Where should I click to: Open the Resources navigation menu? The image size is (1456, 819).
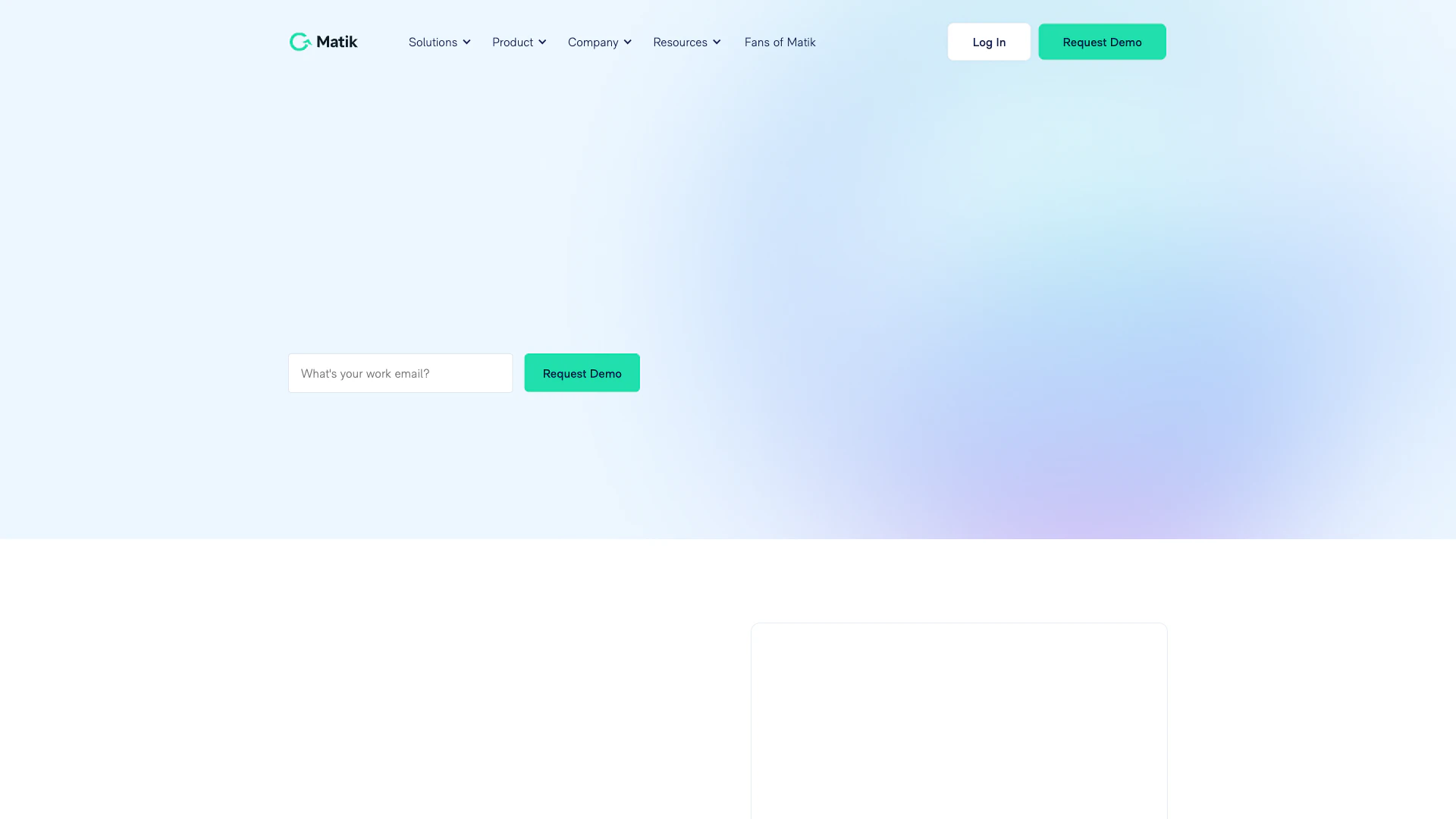point(679,42)
